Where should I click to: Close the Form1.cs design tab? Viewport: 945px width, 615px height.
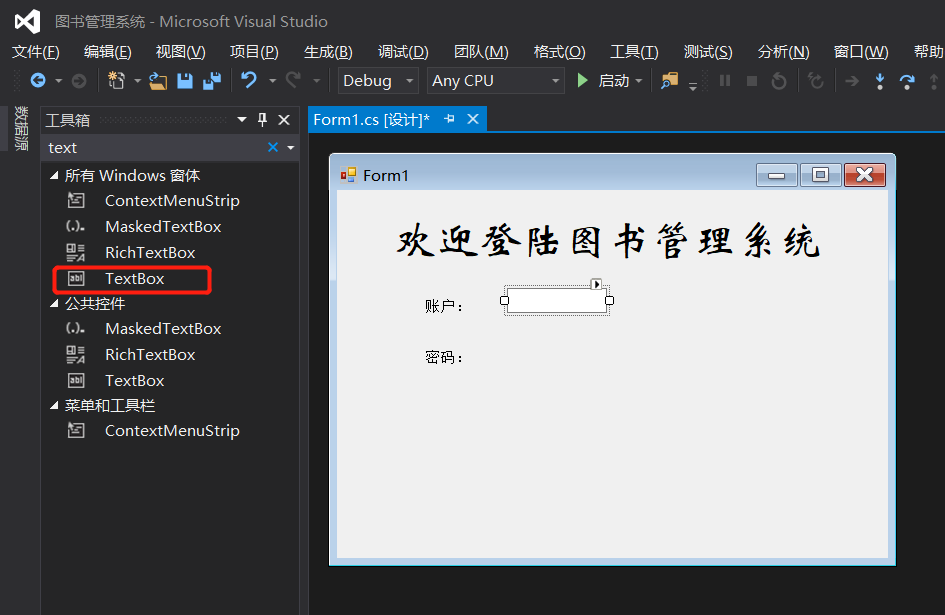[473, 119]
